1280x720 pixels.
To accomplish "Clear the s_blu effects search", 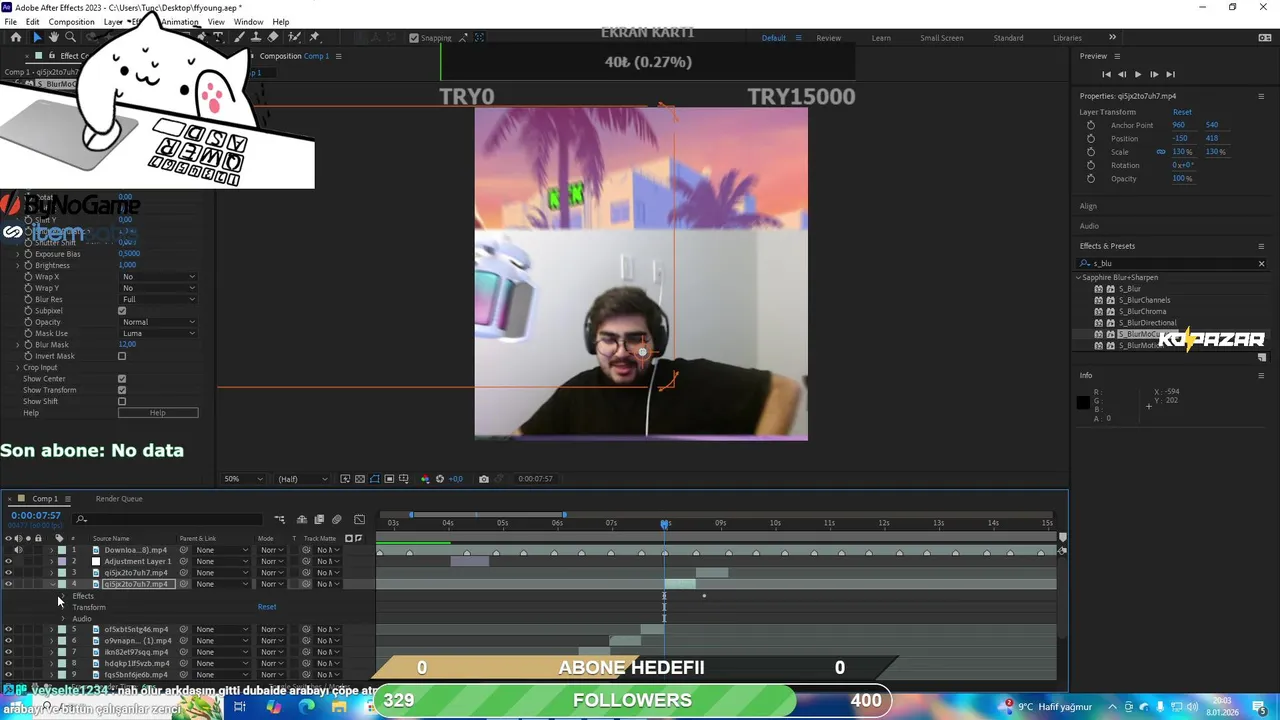I will pos(1261,263).
